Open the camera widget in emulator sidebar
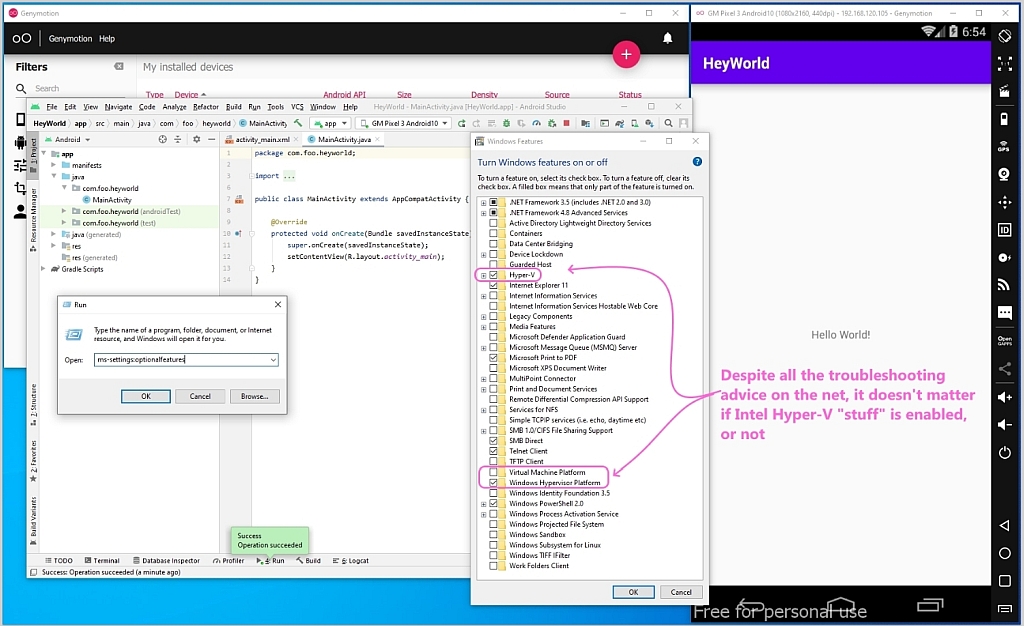The width and height of the screenshot is (1024, 626). [x=1004, y=174]
